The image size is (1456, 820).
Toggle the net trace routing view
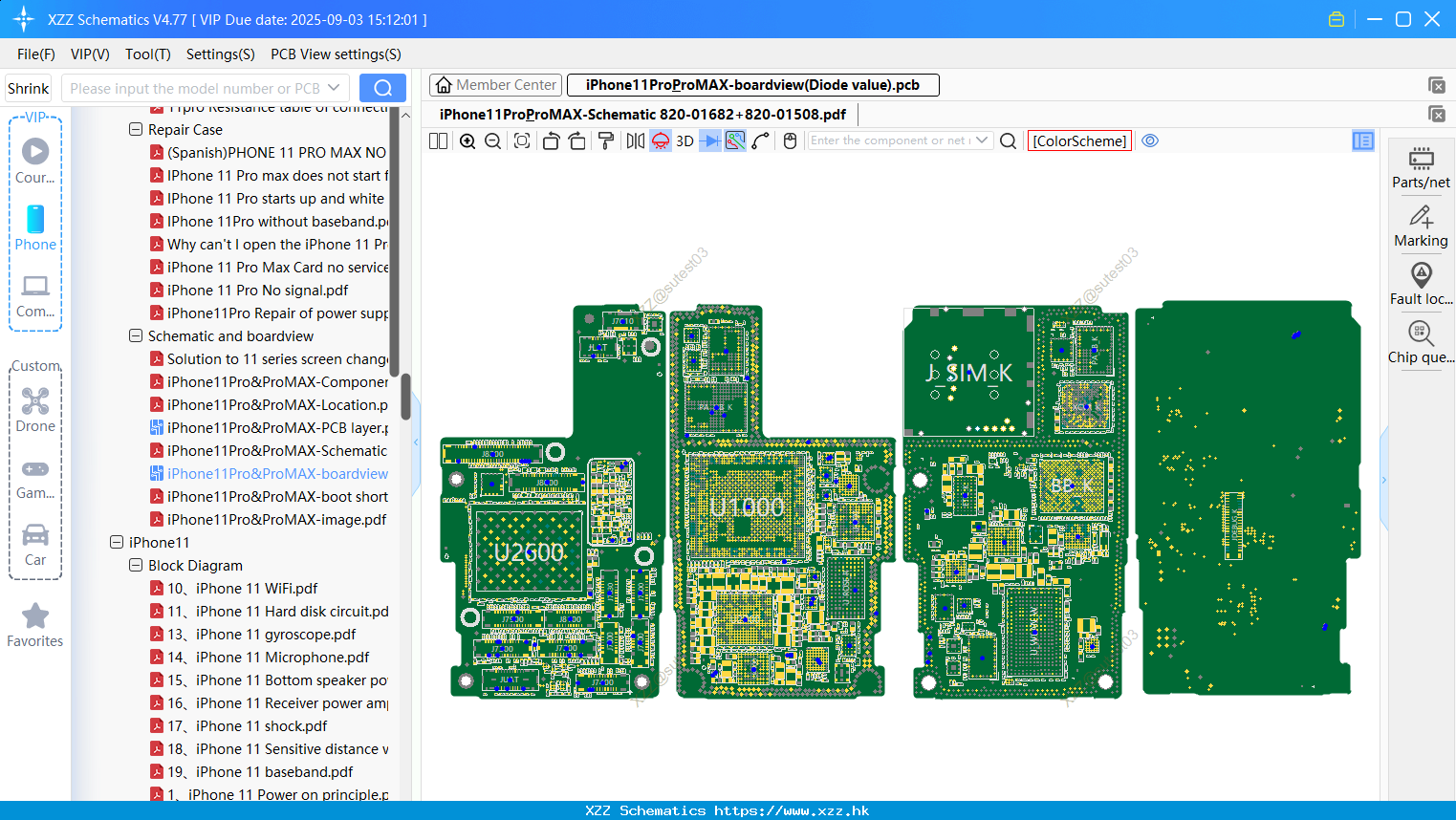click(735, 140)
